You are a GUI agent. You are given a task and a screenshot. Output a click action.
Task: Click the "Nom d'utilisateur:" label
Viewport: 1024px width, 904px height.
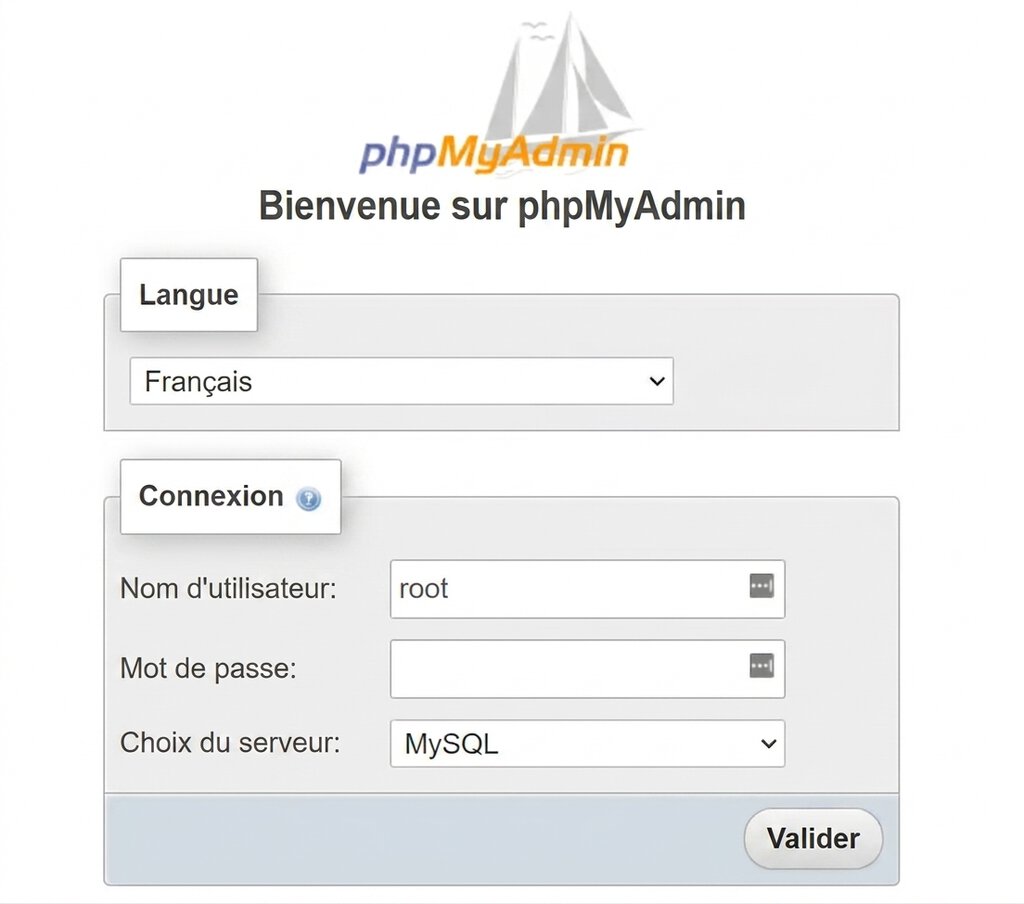[x=228, y=589]
